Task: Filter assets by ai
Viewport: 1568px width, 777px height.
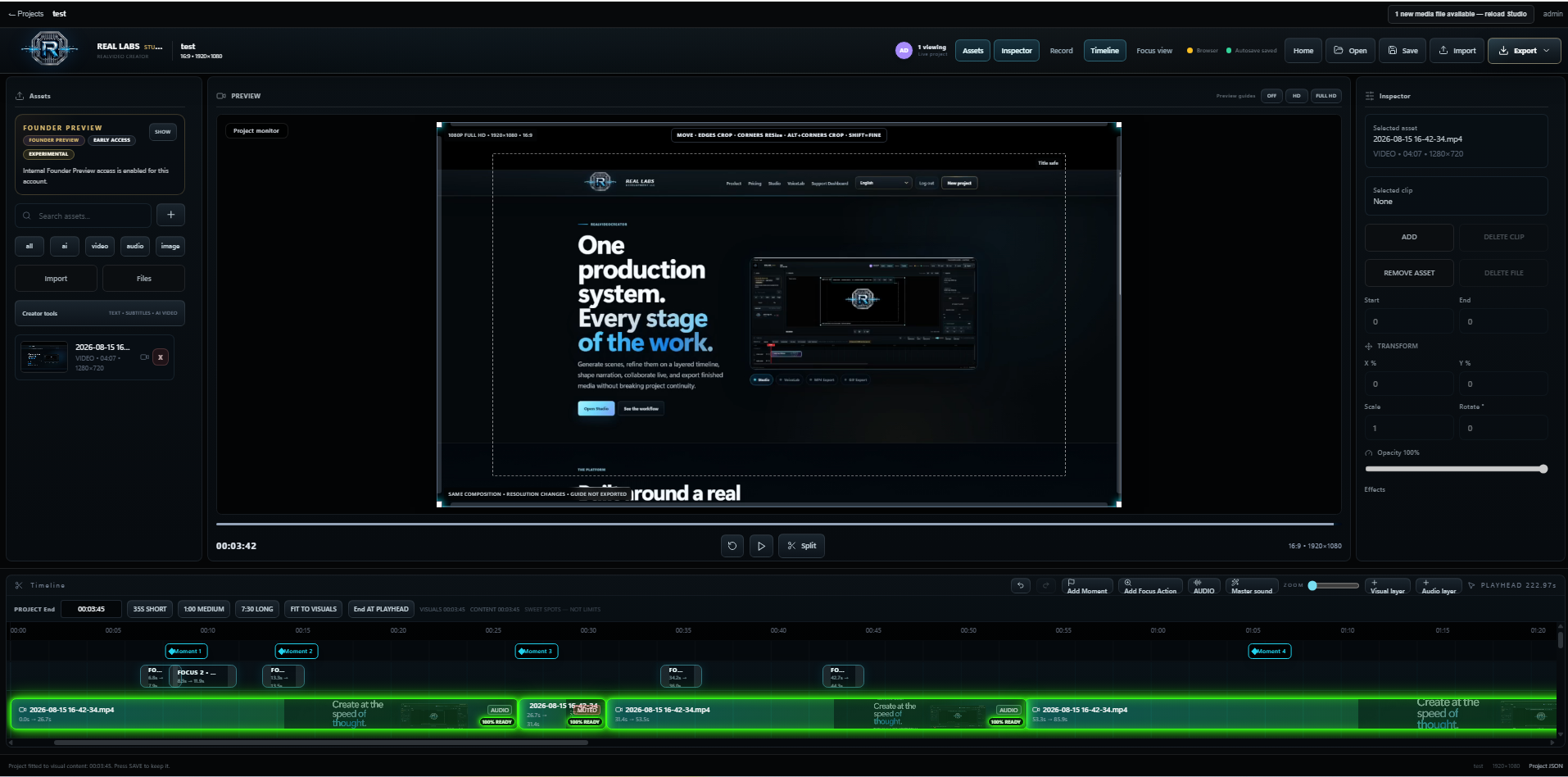Action: [65, 246]
